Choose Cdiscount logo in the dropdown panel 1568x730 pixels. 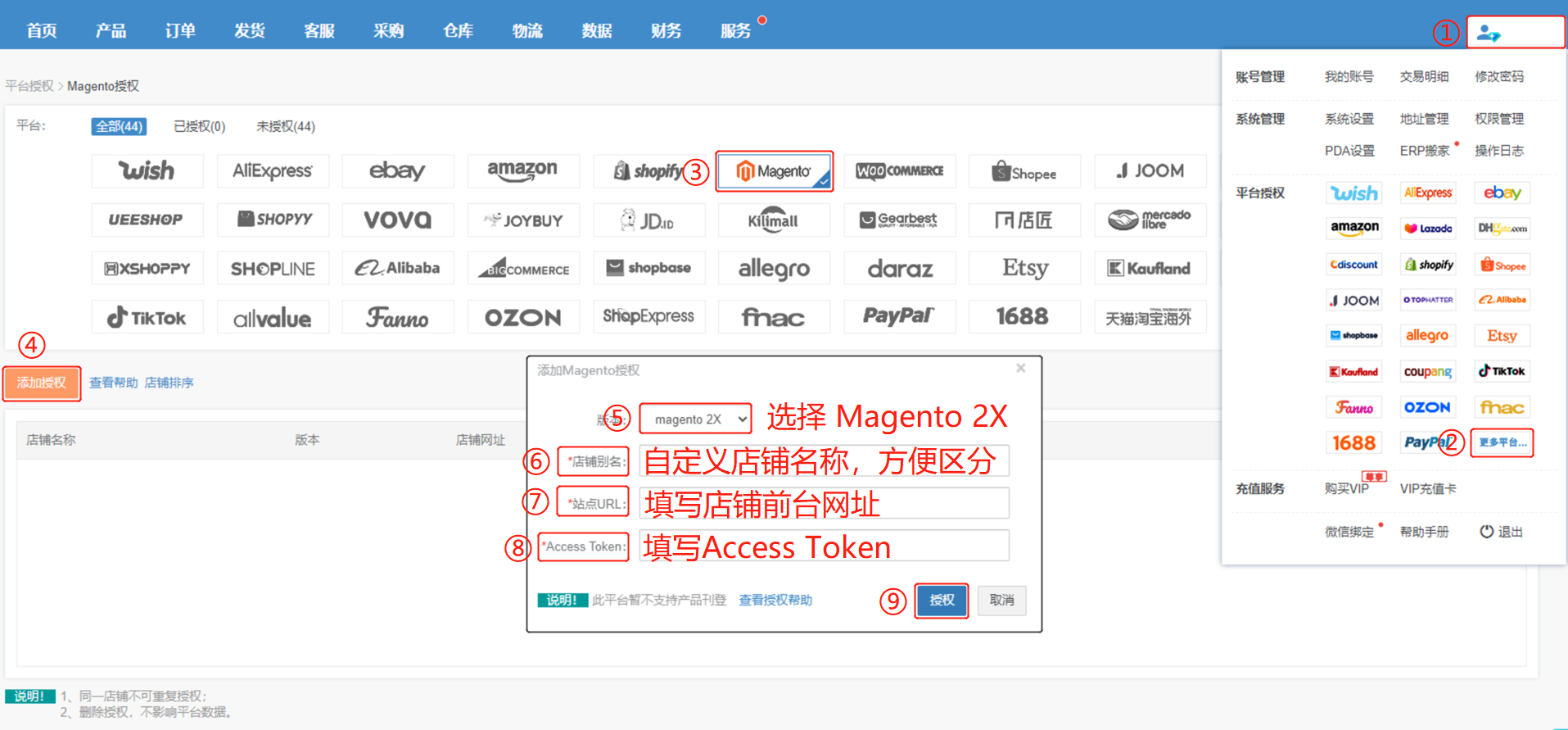click(x=1354, y=265)
